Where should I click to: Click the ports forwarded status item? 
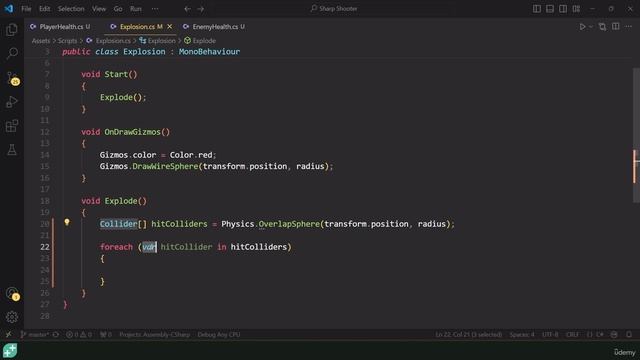tap(106, 335)
